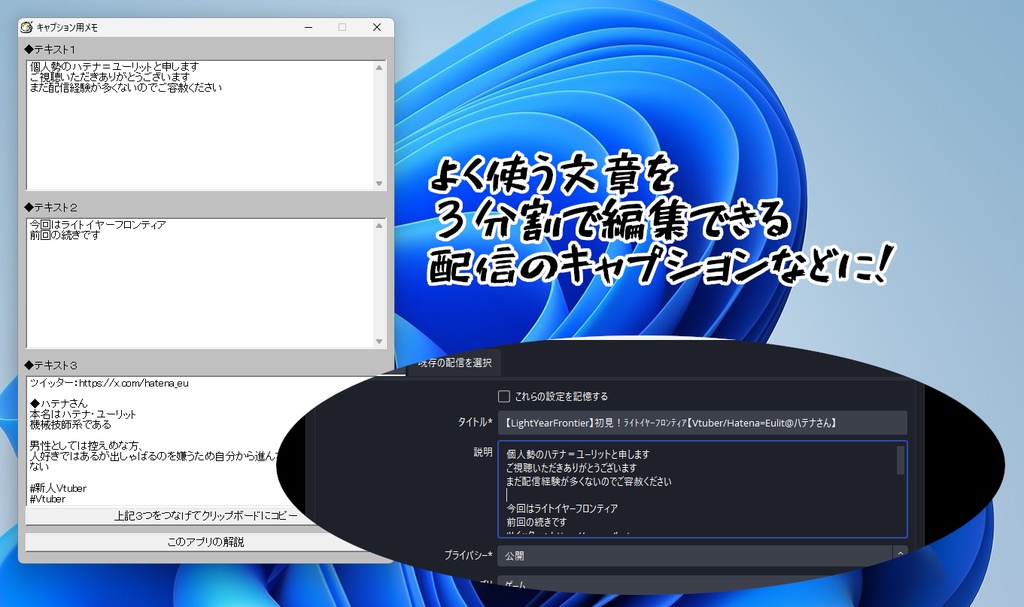The height and width of the screenshot is (607, 1024).
Task: Click the app icon in the キャプション用メモ title bar
Action: pyautogui.click(x=27, y=27)
